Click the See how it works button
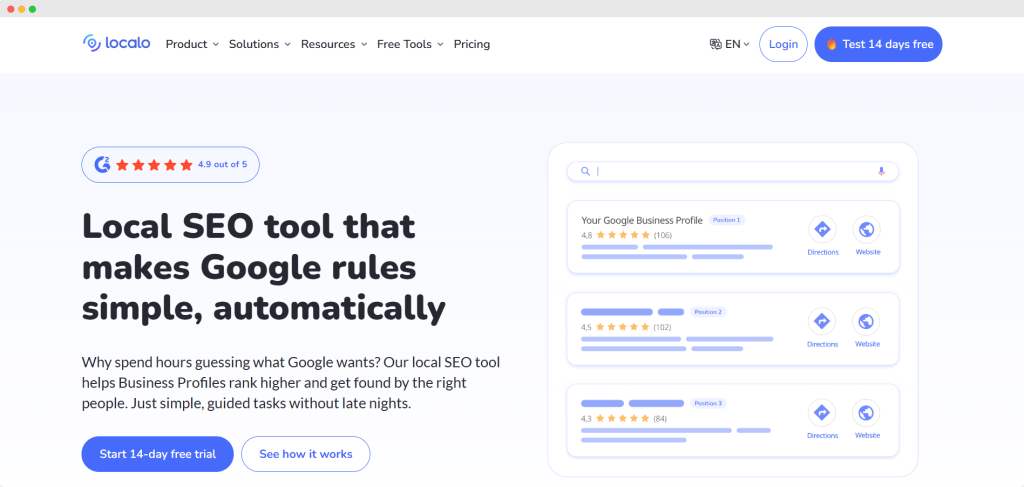Image resolution: width=1024 pixels, height=487 pixels. [305, 454]
